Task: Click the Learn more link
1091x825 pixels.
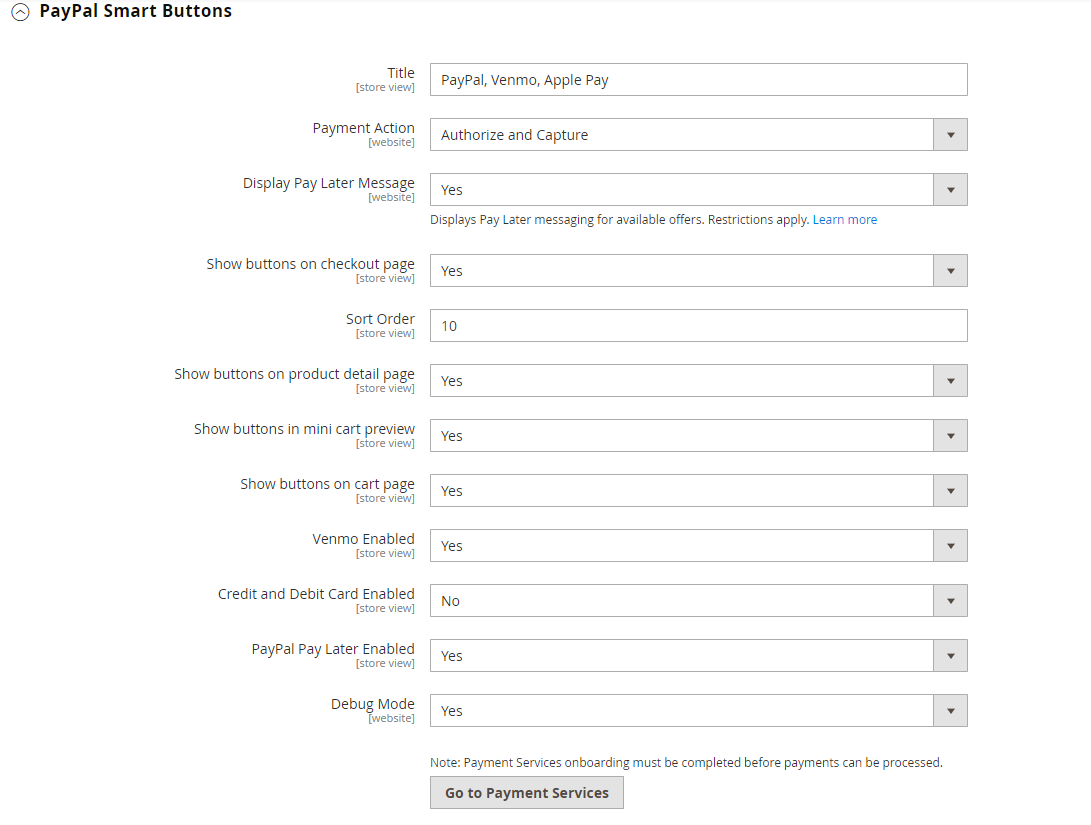Action: pyautogui.click(x=844, y=219)
